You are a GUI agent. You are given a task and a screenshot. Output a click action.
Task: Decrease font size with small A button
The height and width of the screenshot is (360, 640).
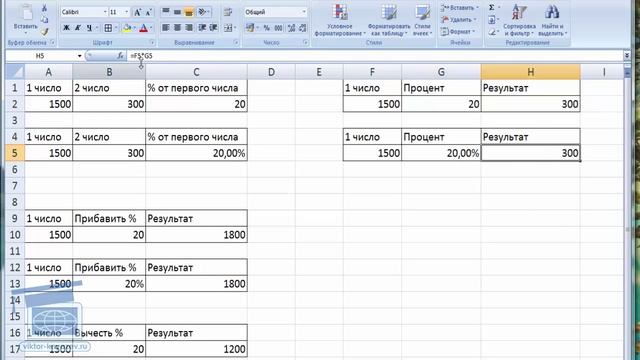click(149, 12)
